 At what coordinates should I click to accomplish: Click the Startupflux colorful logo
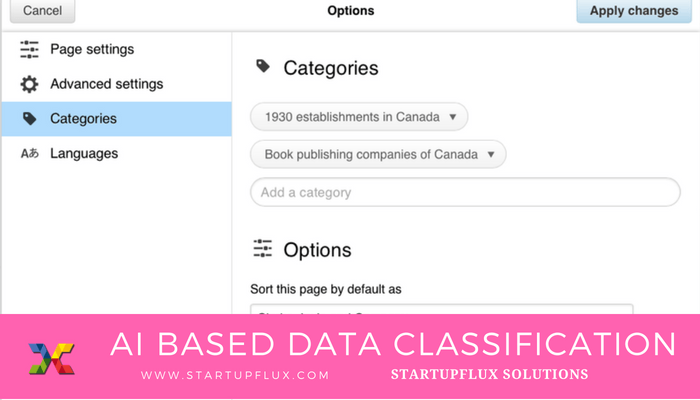pyautogui.click(x=52, y=358)
